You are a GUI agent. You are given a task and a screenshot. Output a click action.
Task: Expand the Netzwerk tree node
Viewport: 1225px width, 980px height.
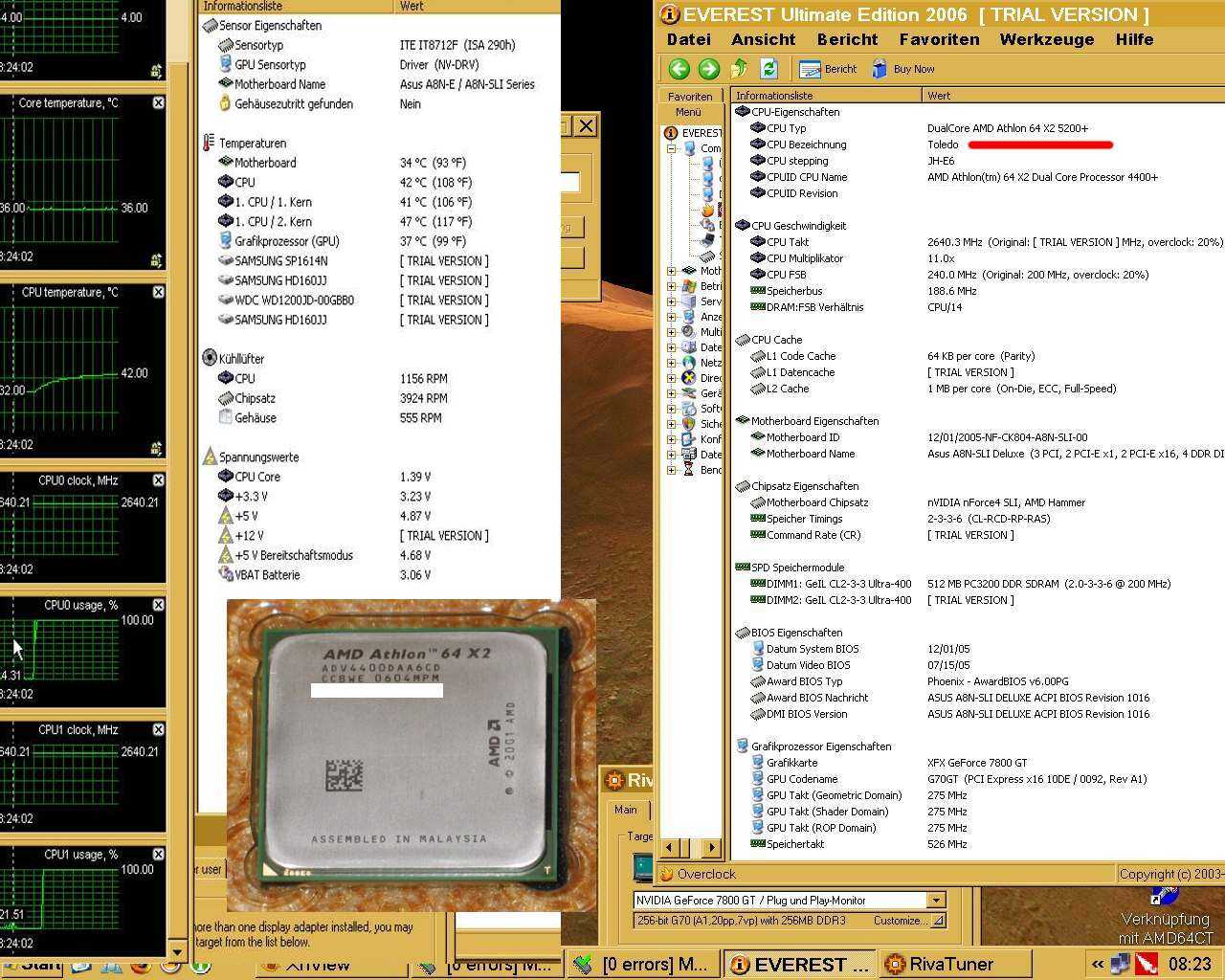672,363
